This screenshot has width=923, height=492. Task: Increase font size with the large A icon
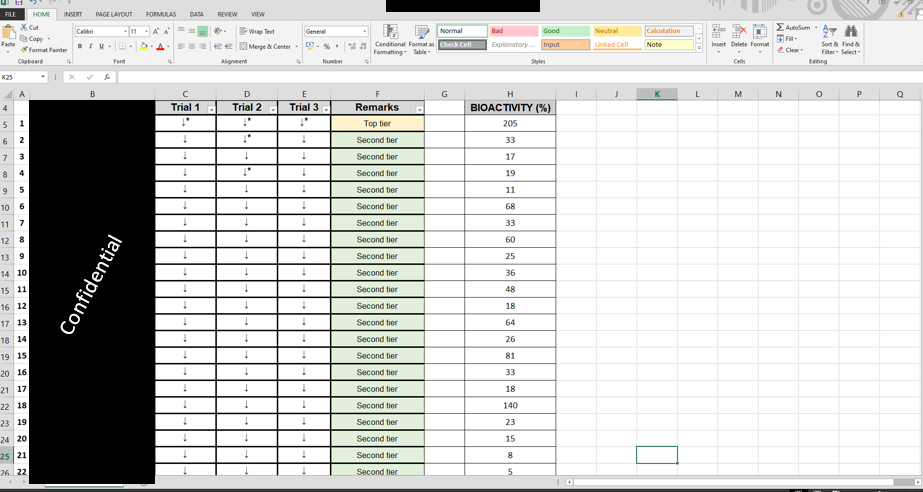coord(156,31)
